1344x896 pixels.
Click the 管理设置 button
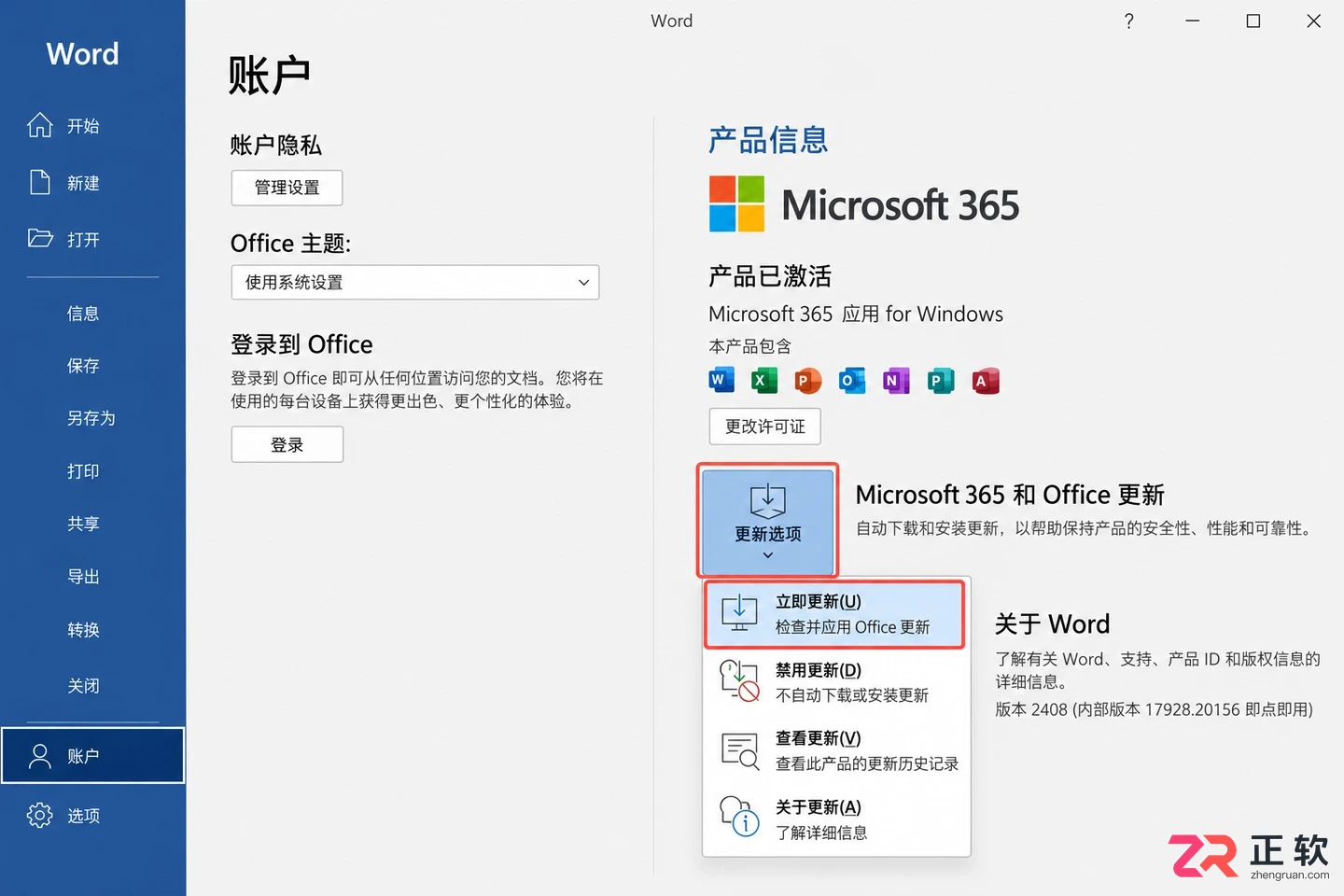point(287,188)
